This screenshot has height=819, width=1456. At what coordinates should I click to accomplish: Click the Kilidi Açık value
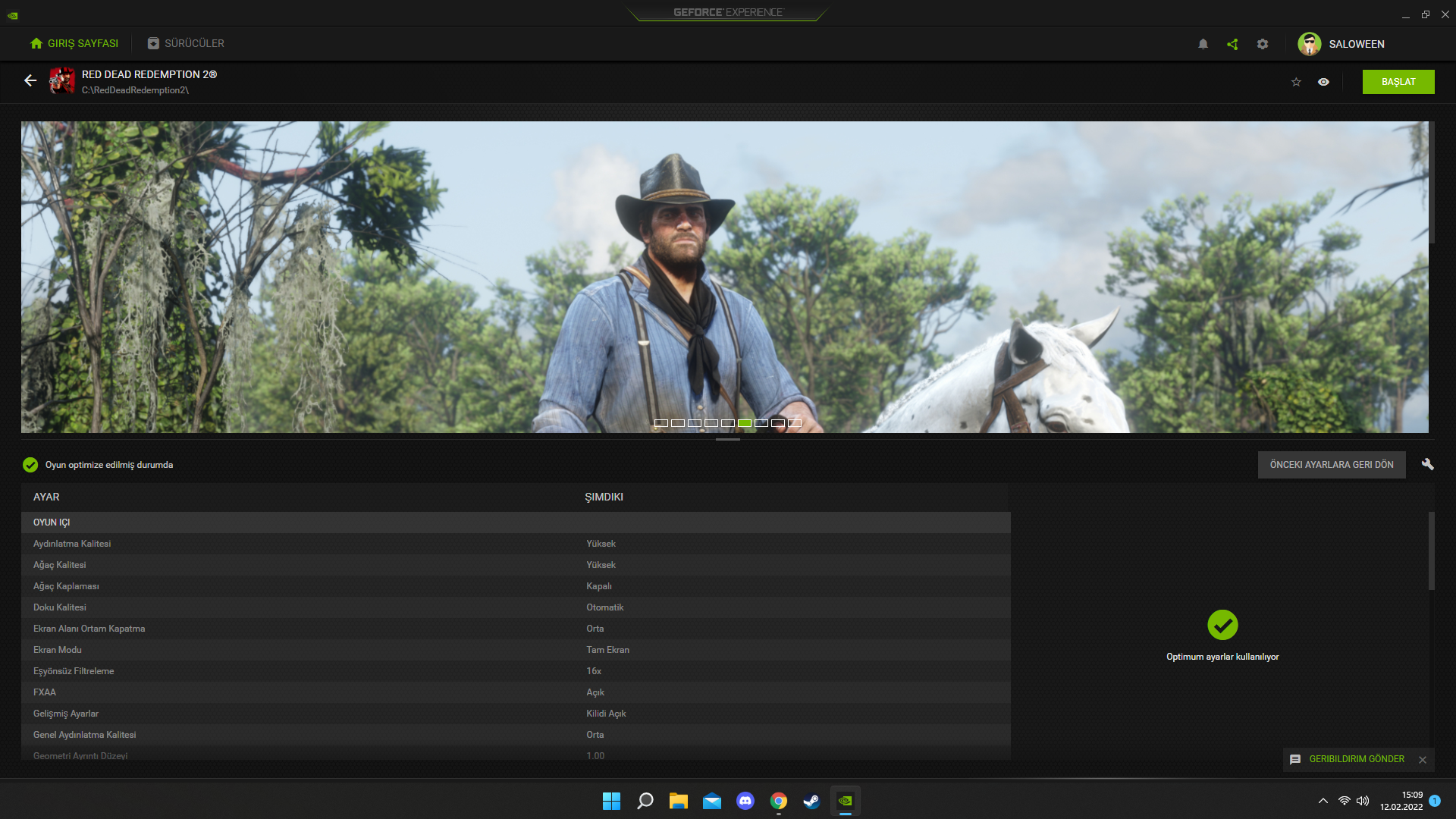tap(606, 714)
